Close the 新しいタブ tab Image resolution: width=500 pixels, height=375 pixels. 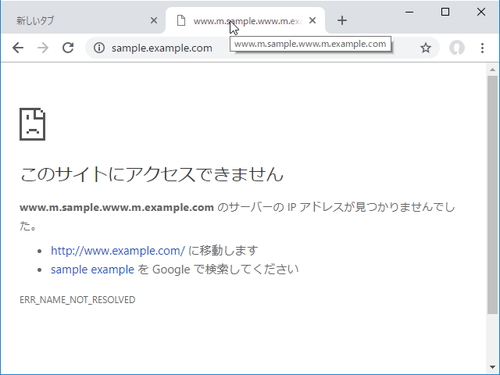(x=154, y=21)
